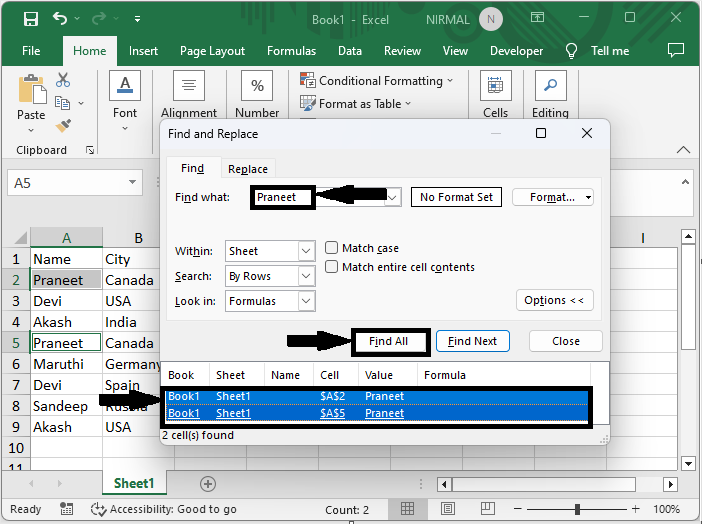
Task: Collapse the ribbon with the chevron
Action: tap(683, 150)
